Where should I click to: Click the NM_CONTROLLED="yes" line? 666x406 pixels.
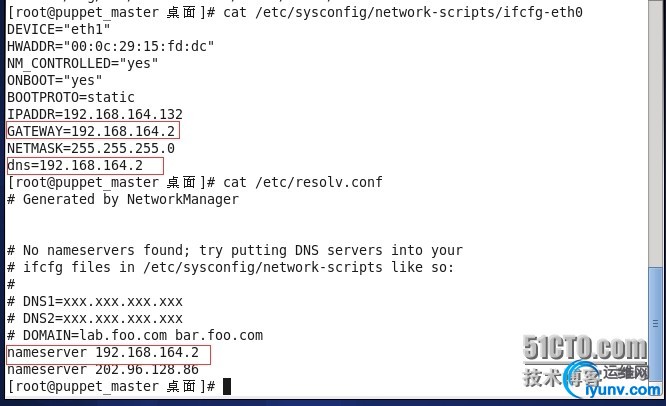coord(82,64)
